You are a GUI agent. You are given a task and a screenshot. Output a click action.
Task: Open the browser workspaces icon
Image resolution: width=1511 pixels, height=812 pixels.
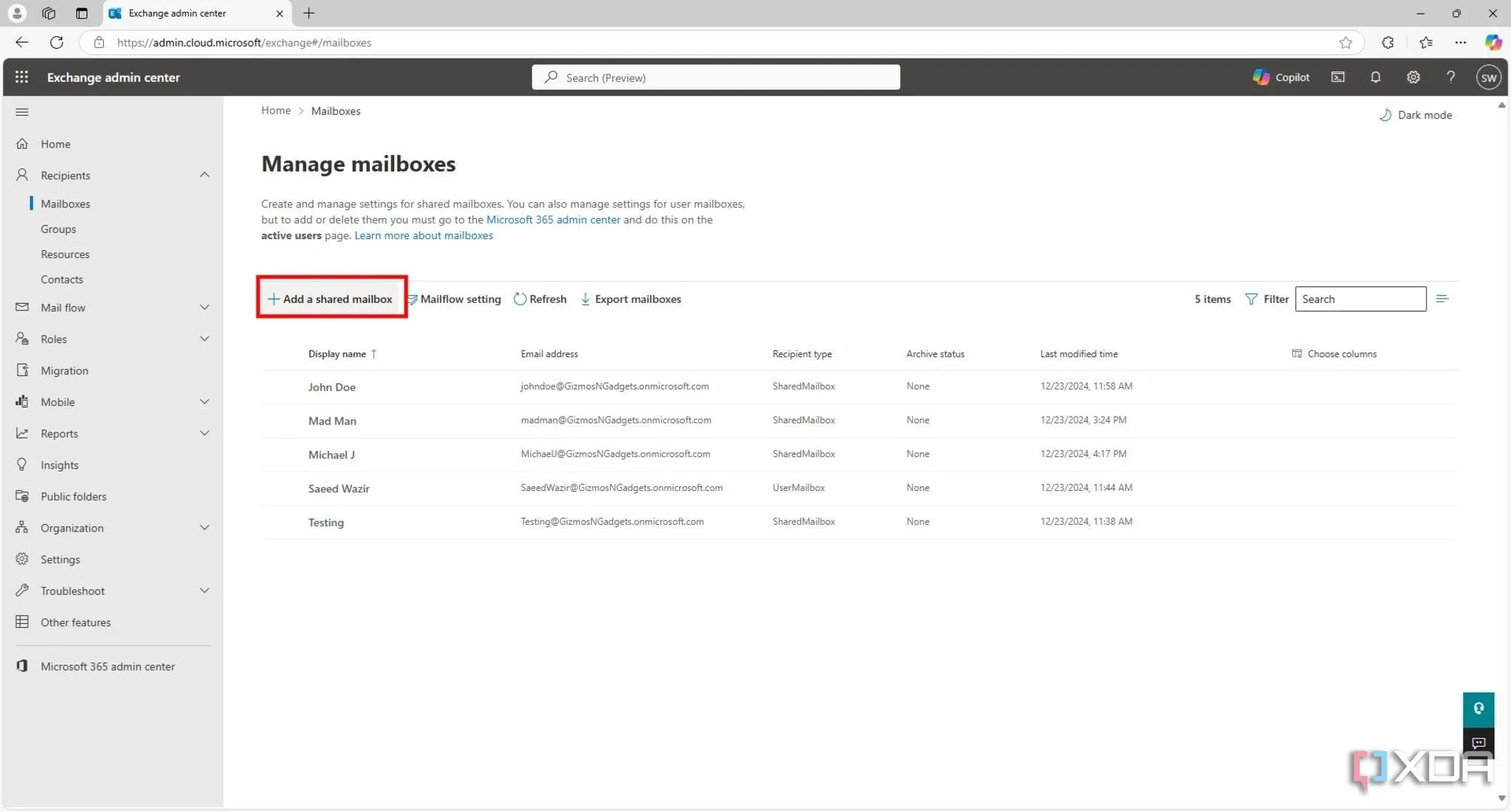point(49,13)
